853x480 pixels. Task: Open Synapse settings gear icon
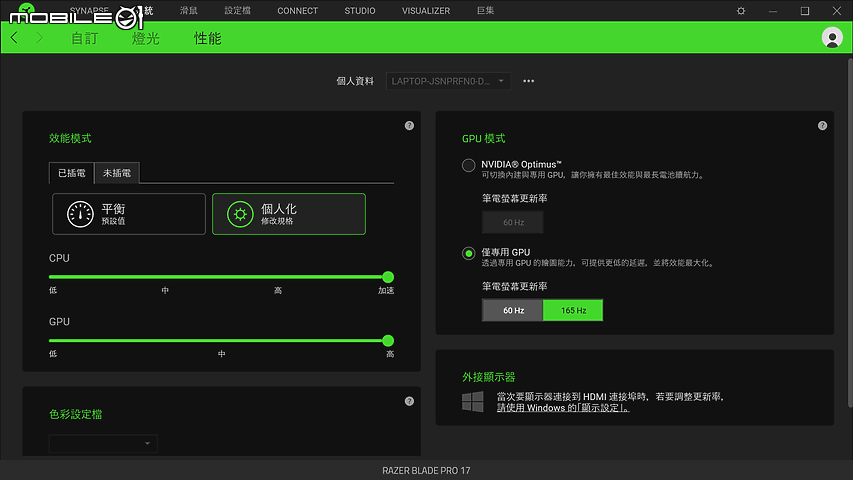tap(740, 11)
